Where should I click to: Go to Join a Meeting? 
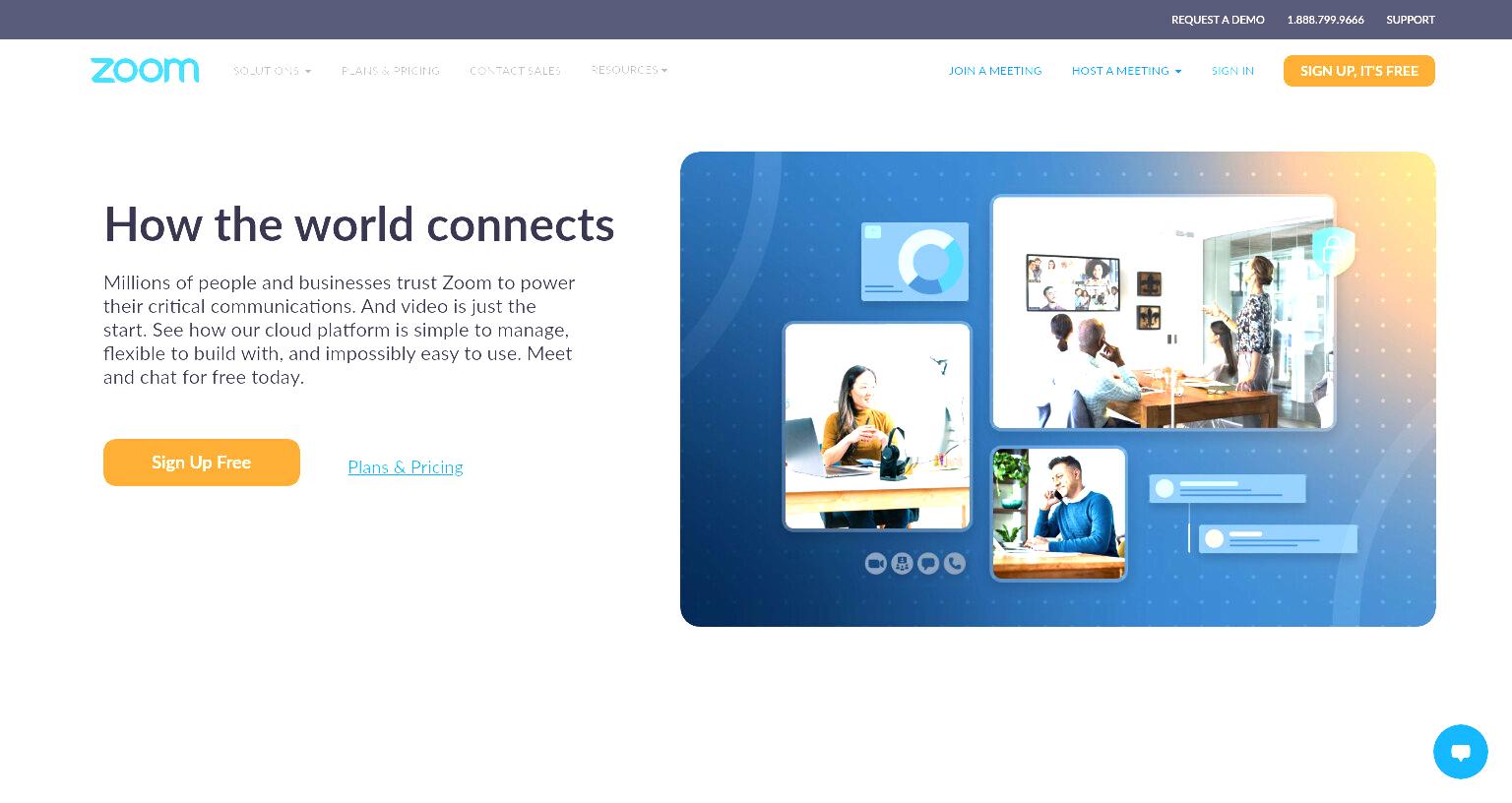point(994,71)
